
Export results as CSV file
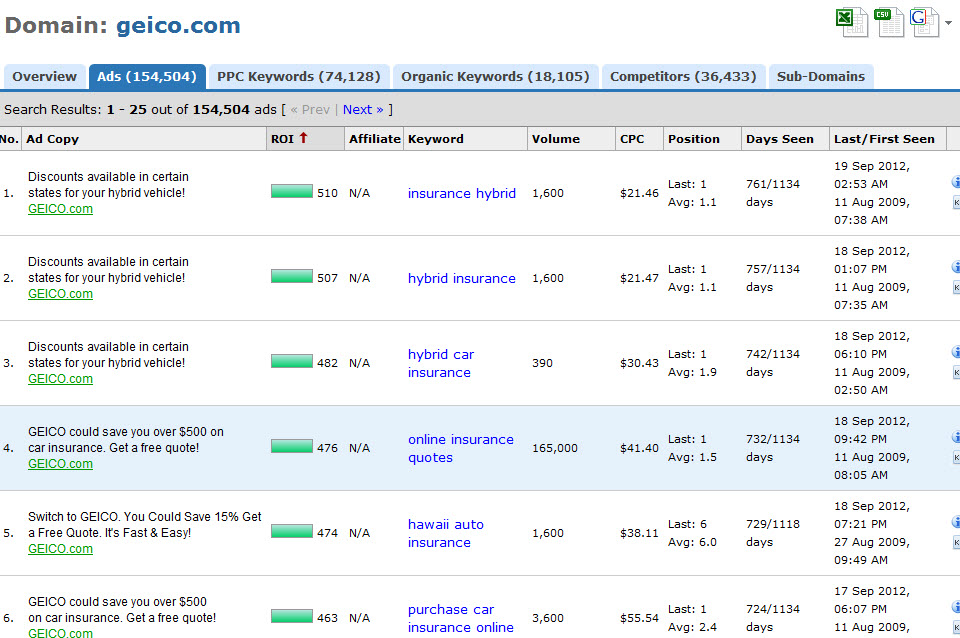(888, 22)
